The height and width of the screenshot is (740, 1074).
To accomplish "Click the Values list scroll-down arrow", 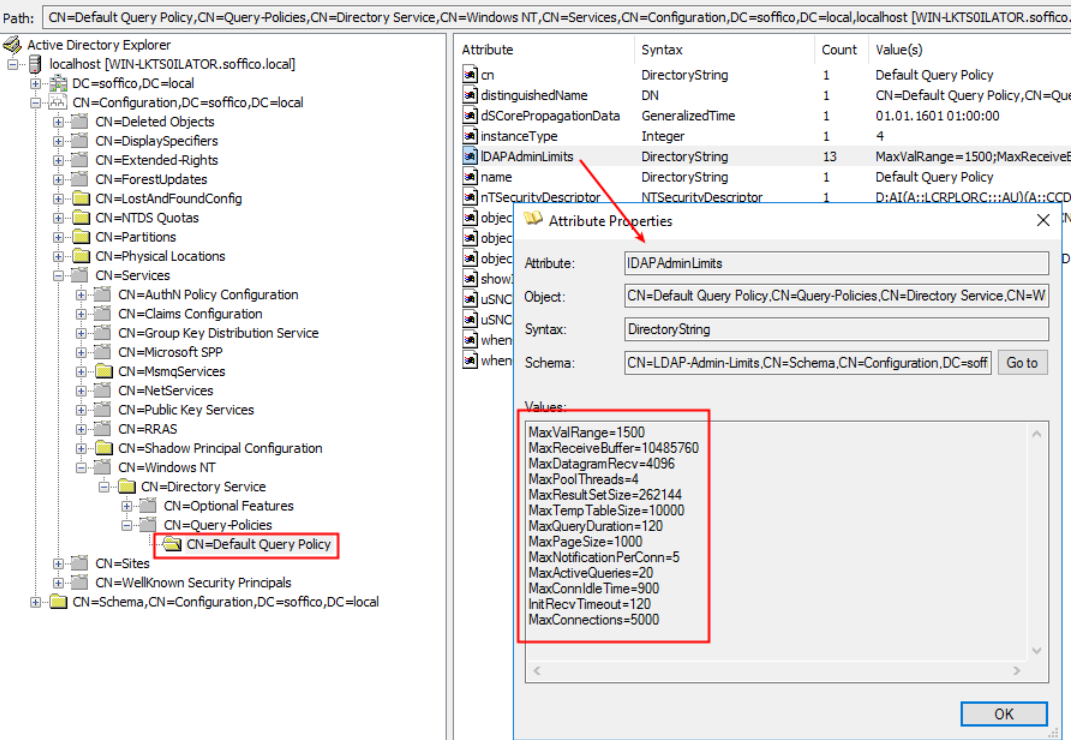I will pyautogui.click(x=1036, y=650).
